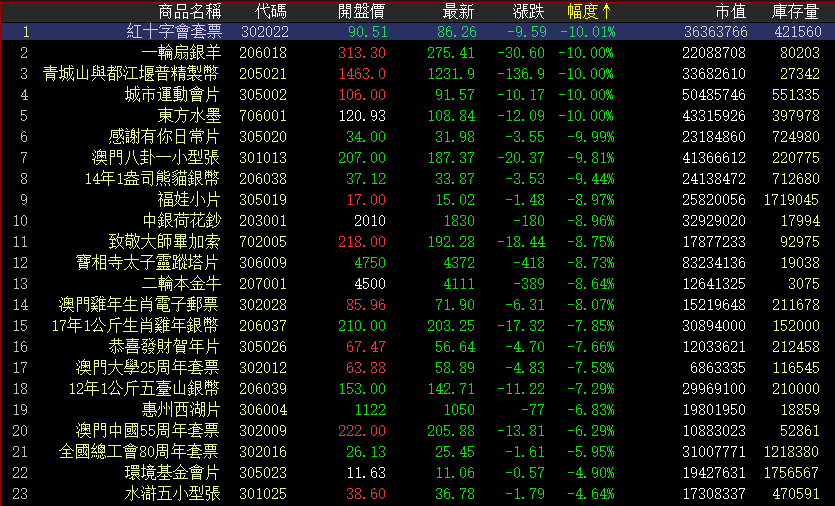This screenshot has height=506, width=835.
Task: Select 中銀荷花鈔 product name
Action: [x=182, y=221]
